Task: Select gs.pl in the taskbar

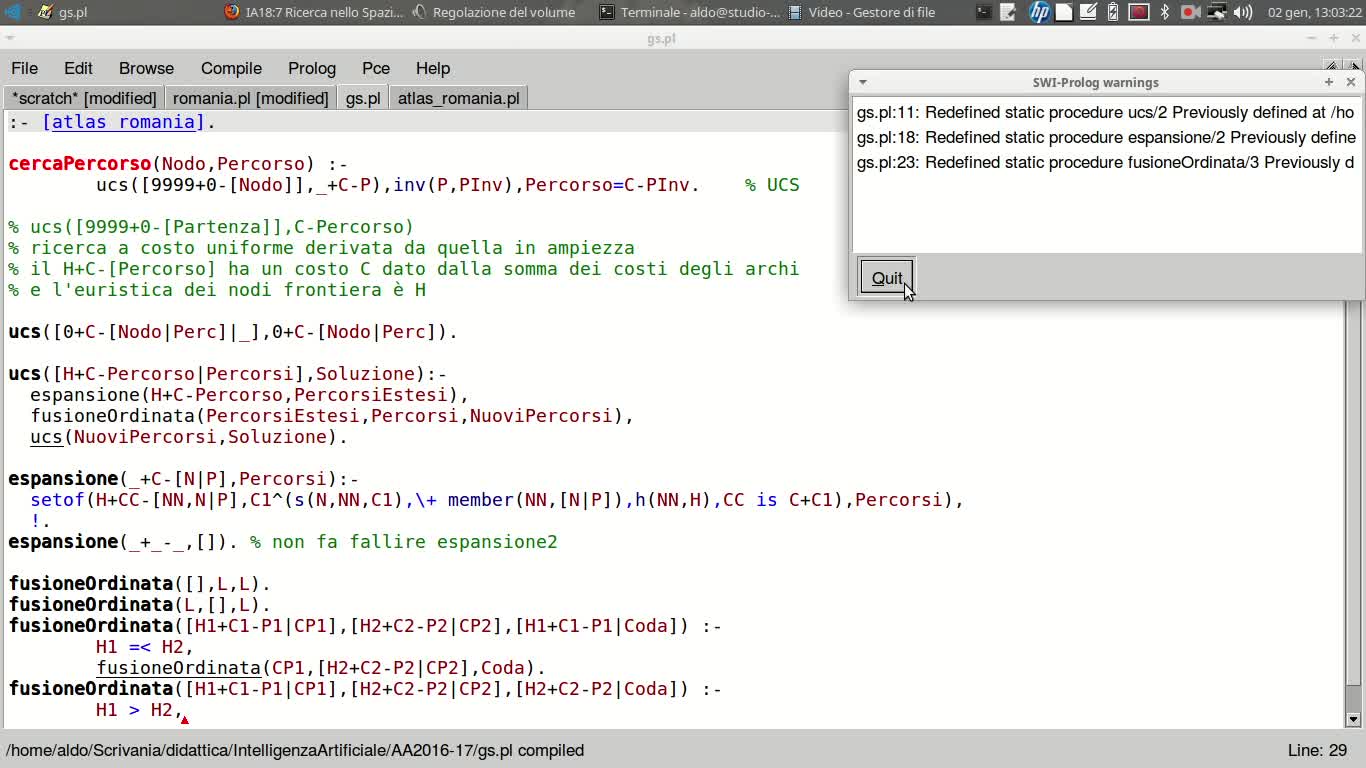Action: tap(62, 12)
